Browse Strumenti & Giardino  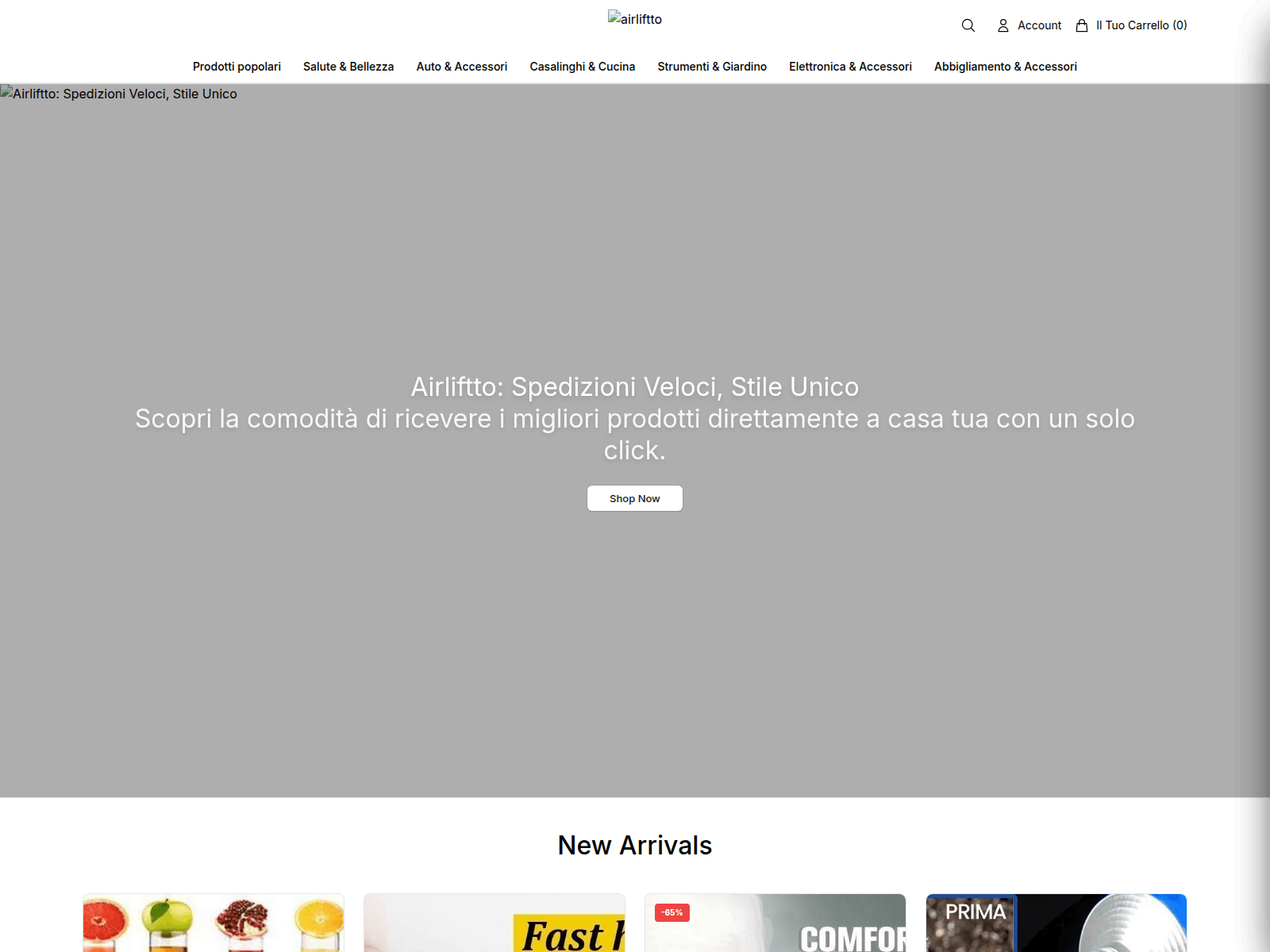tap(712, 67)
